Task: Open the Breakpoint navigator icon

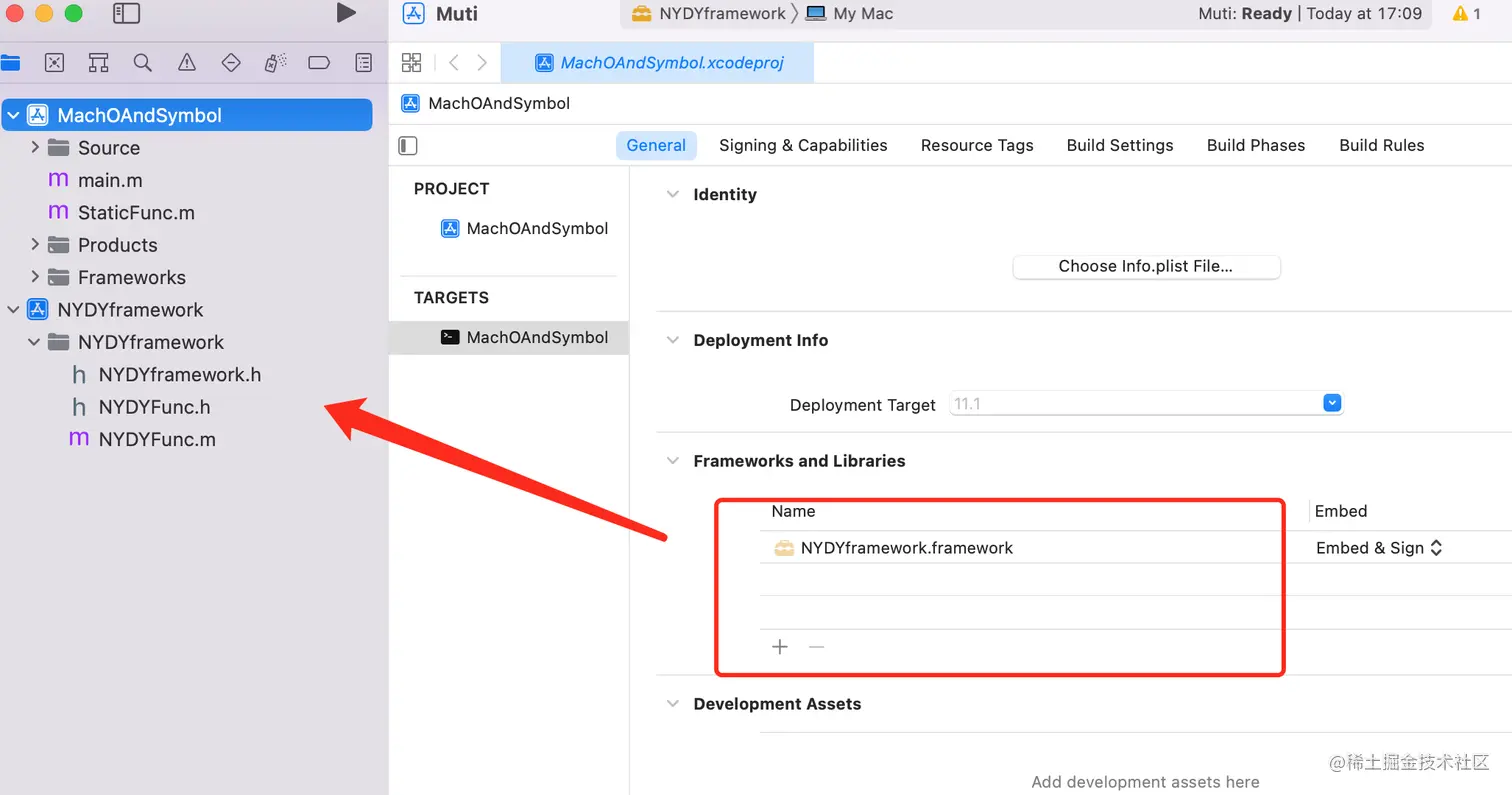Action: click(x=319, y=63)
